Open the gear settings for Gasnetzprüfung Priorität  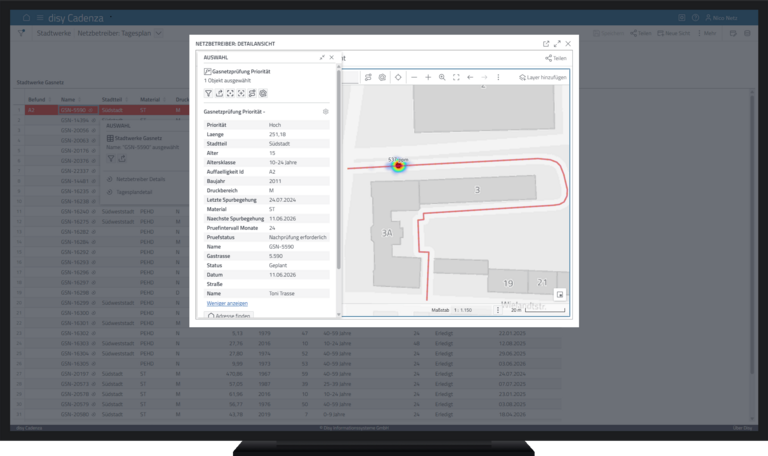click(325, 112)
